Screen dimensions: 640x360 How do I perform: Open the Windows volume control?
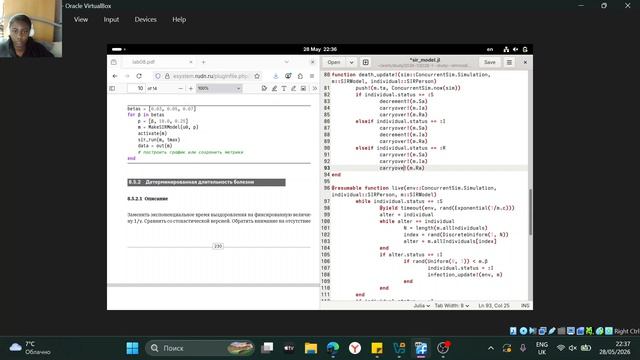pyautogui.click(x=573, y=348)
